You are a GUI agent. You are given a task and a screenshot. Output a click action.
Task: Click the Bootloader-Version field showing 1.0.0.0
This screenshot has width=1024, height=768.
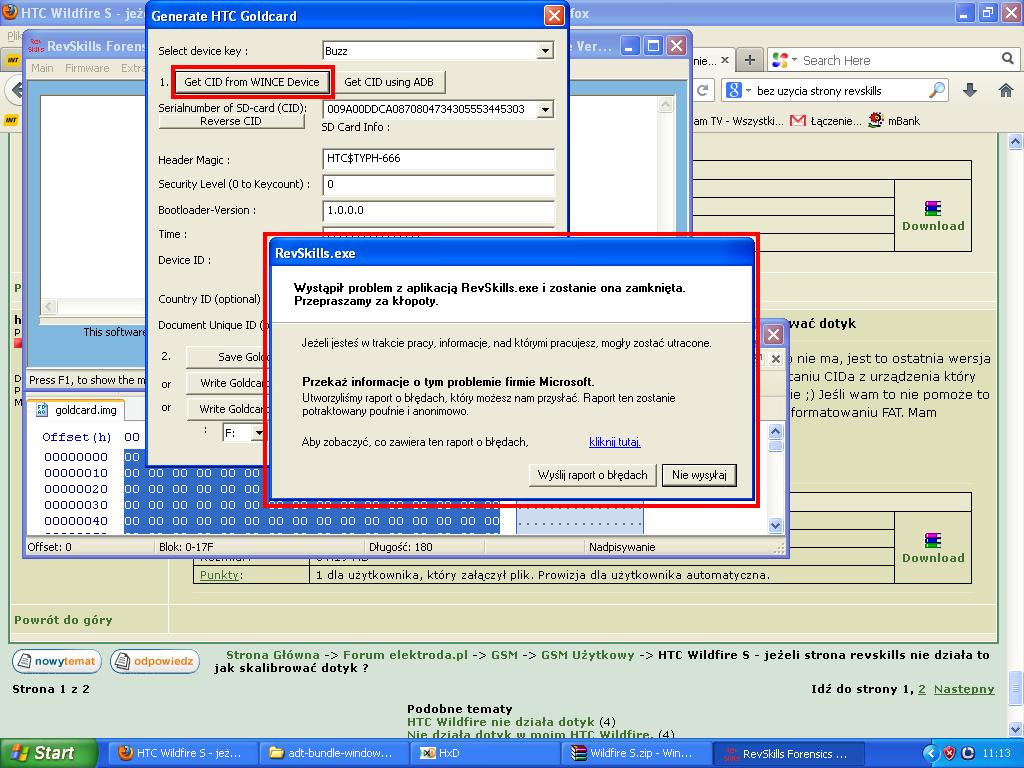click(438, 210)
